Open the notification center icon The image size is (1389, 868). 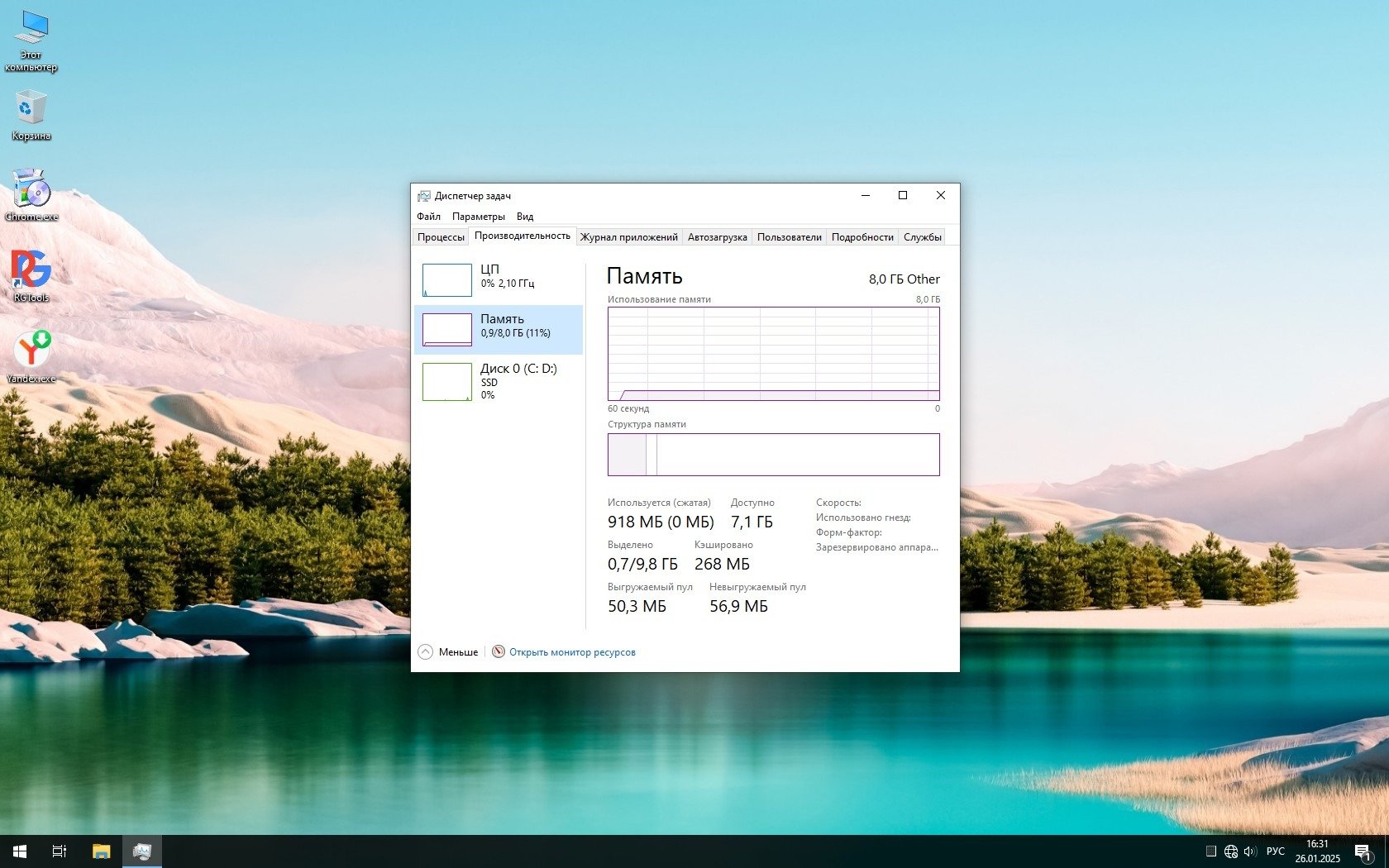(1363, 851)
